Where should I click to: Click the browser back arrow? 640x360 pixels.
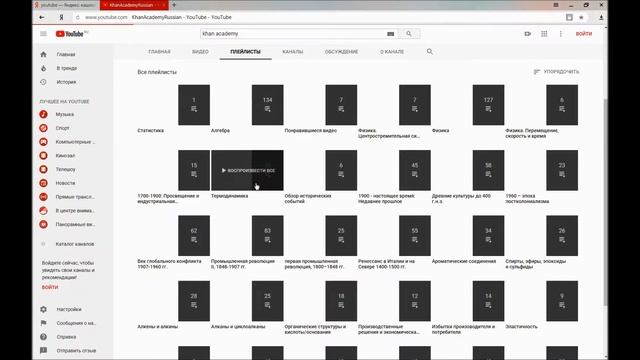[42, 17]
